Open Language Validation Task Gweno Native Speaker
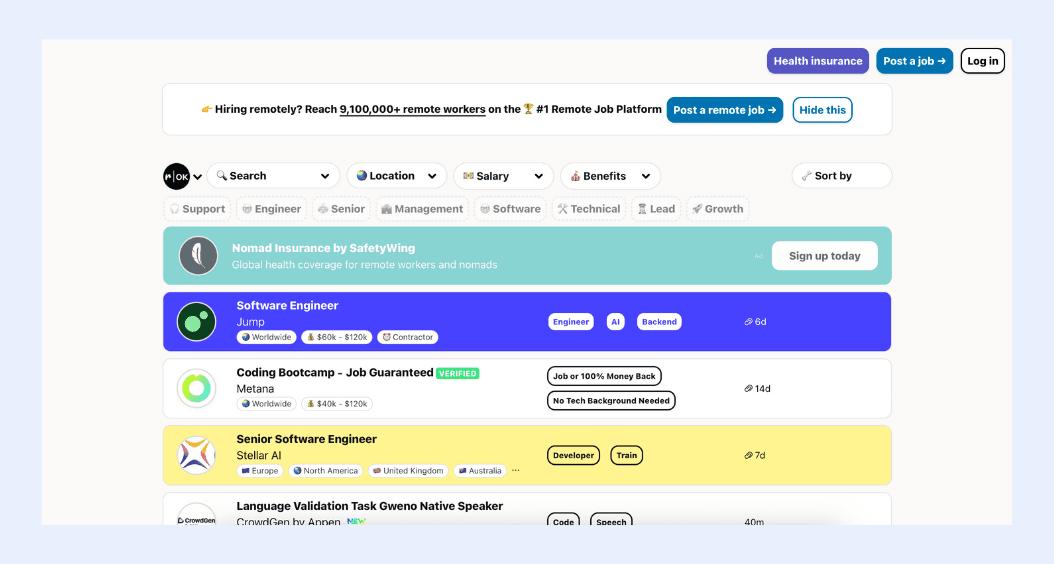The width and height of the screenshot is (1054, 564). pyautogui.click(x=370, y=506)
